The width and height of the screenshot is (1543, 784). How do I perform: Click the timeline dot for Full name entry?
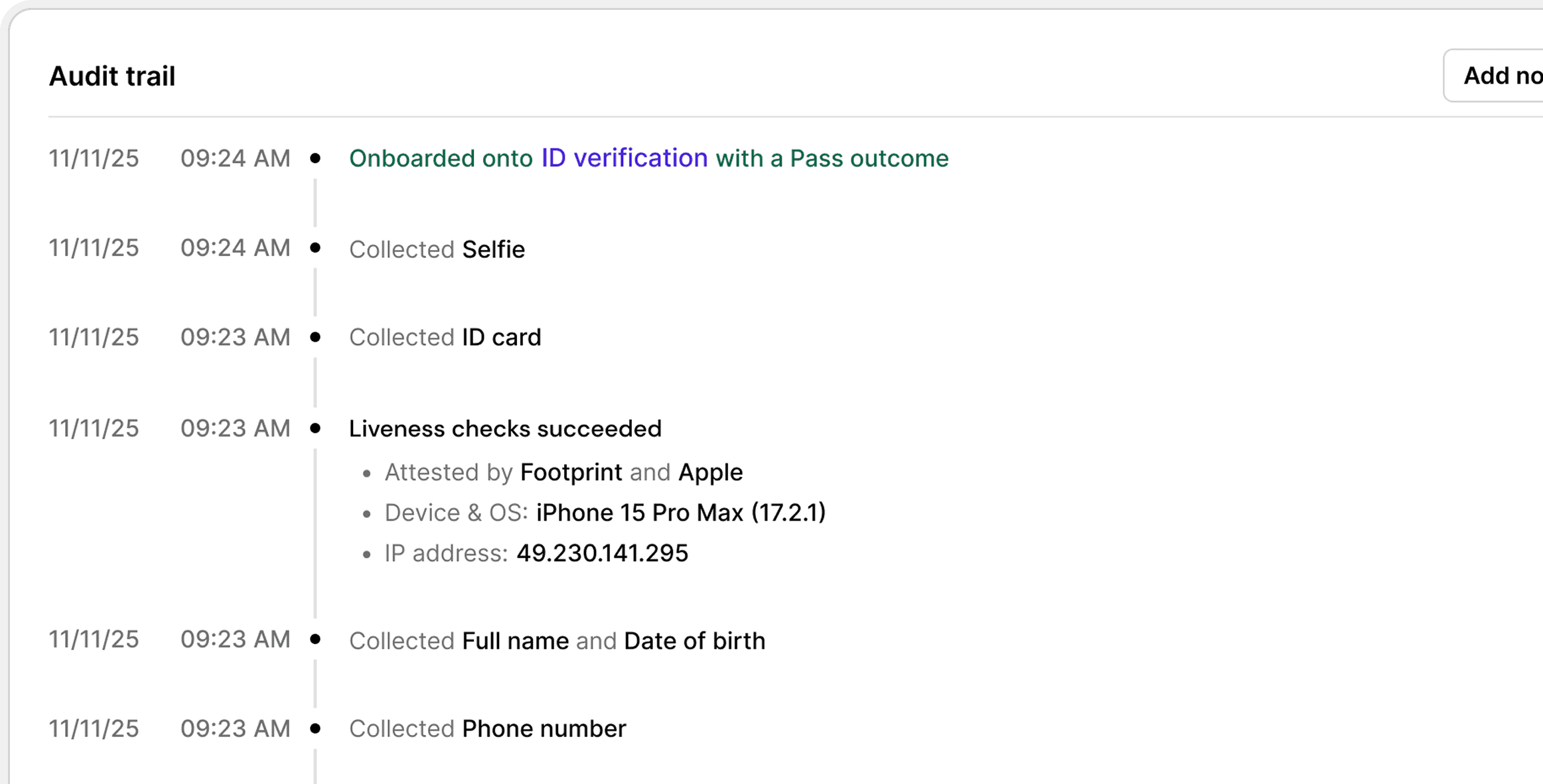[x=315, y=639]
